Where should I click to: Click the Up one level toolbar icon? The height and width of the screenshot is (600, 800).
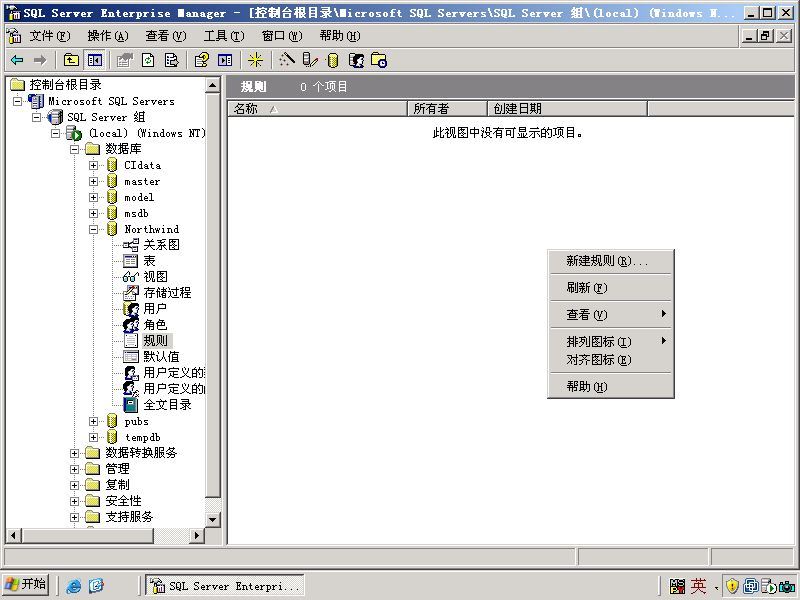[x=71, y=60]
